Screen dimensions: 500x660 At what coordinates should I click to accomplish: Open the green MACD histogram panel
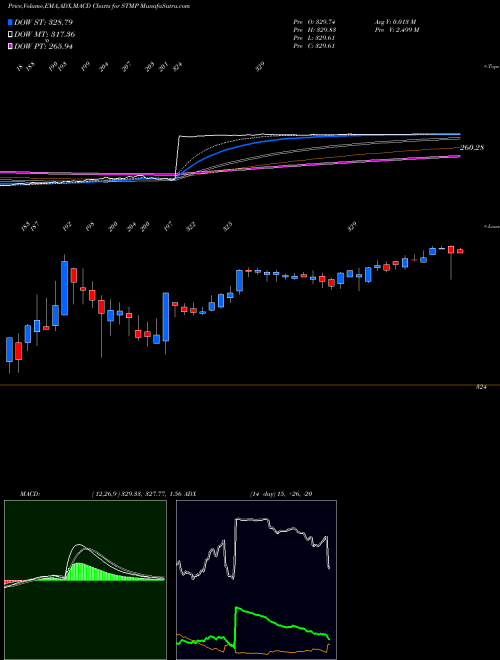point(85,580)
